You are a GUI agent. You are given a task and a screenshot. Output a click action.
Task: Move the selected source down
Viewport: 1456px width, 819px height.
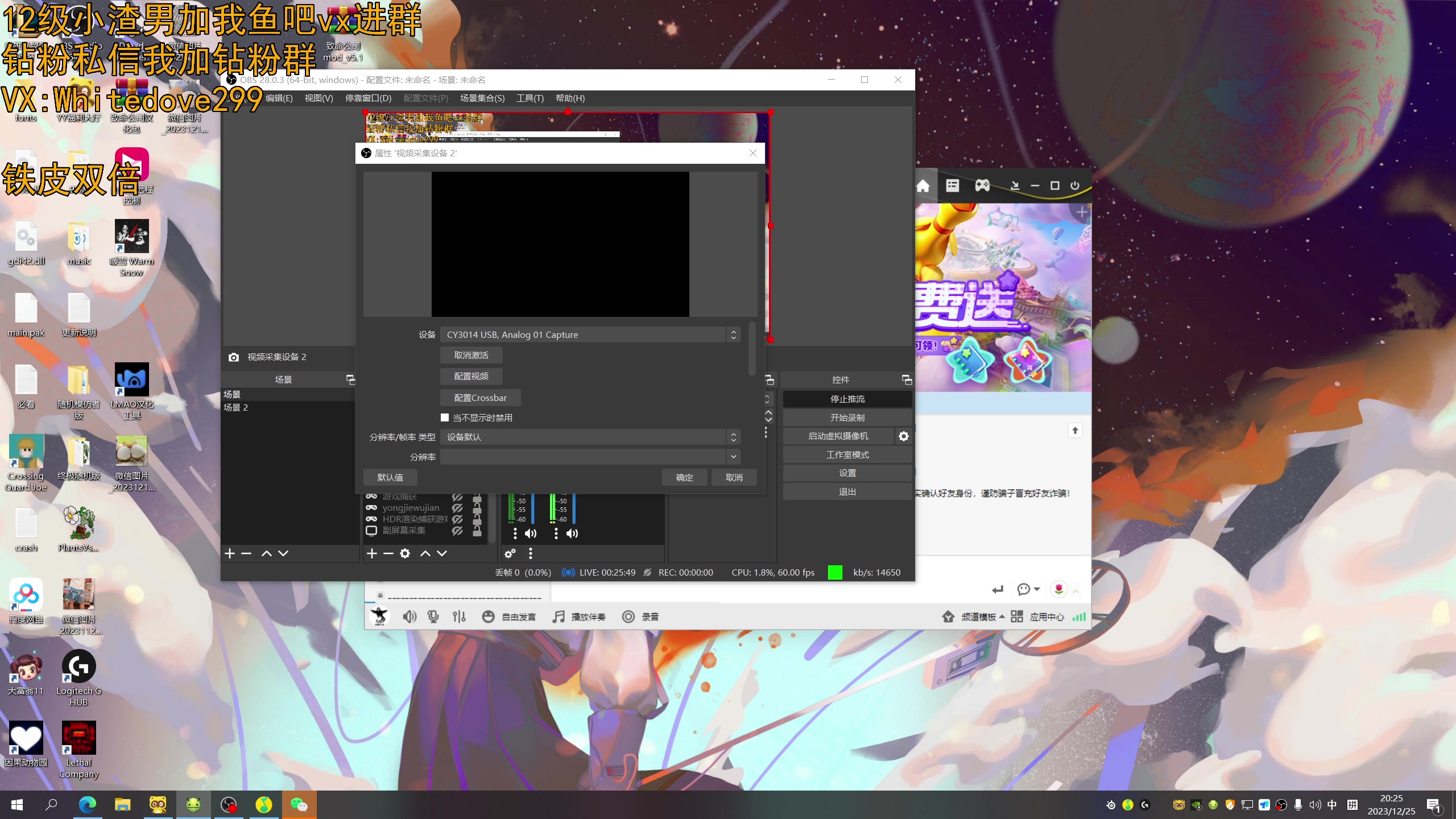coord(442,553)
